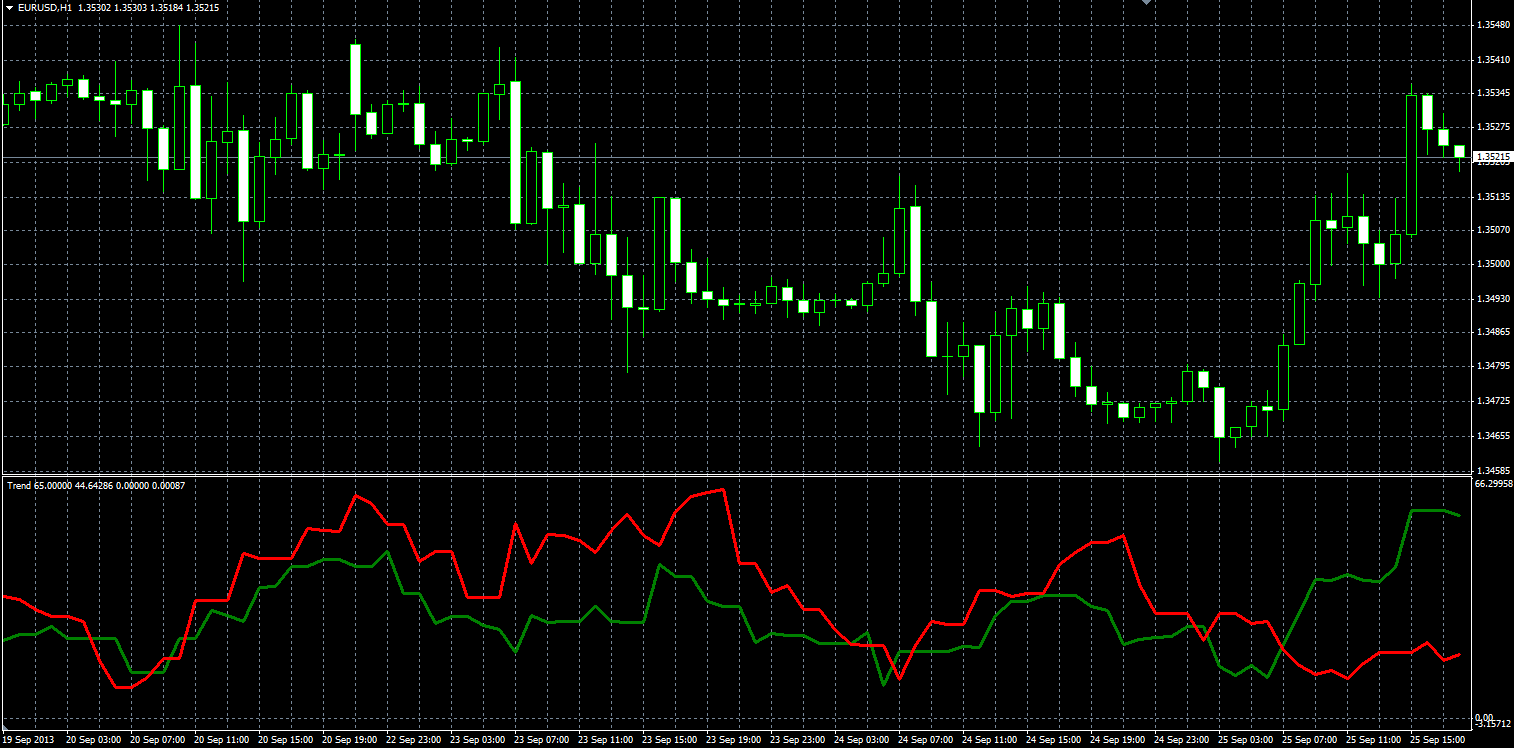Click time axis label 22 Sep 23:00

coord(413,740)
